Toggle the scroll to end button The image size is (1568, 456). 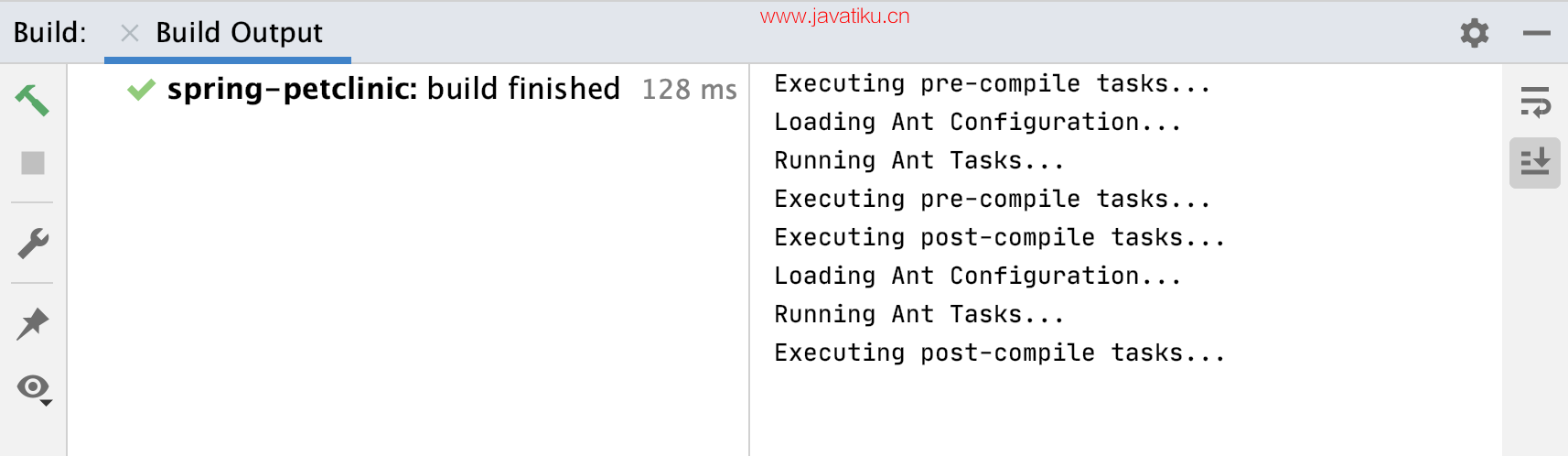[1535, 163]
